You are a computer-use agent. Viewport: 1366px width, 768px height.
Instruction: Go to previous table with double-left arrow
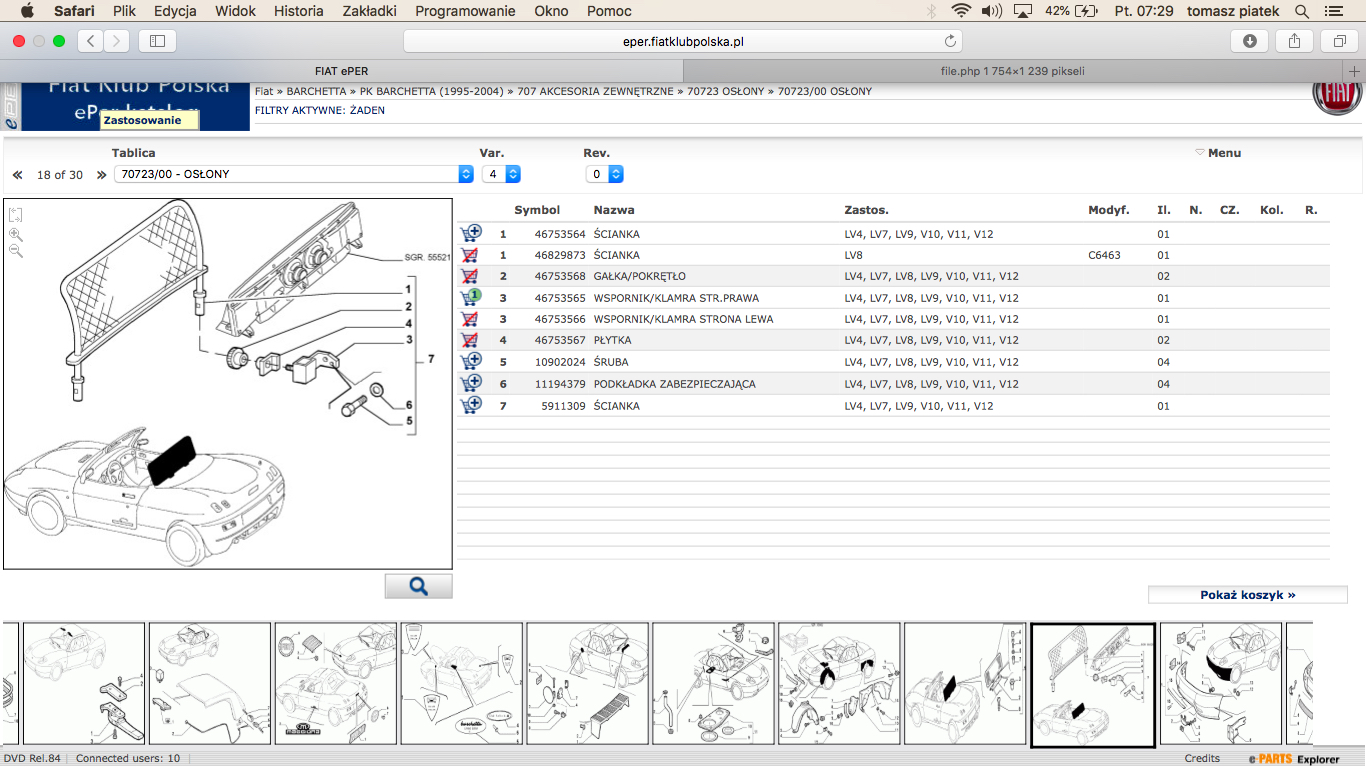[17, 175]
